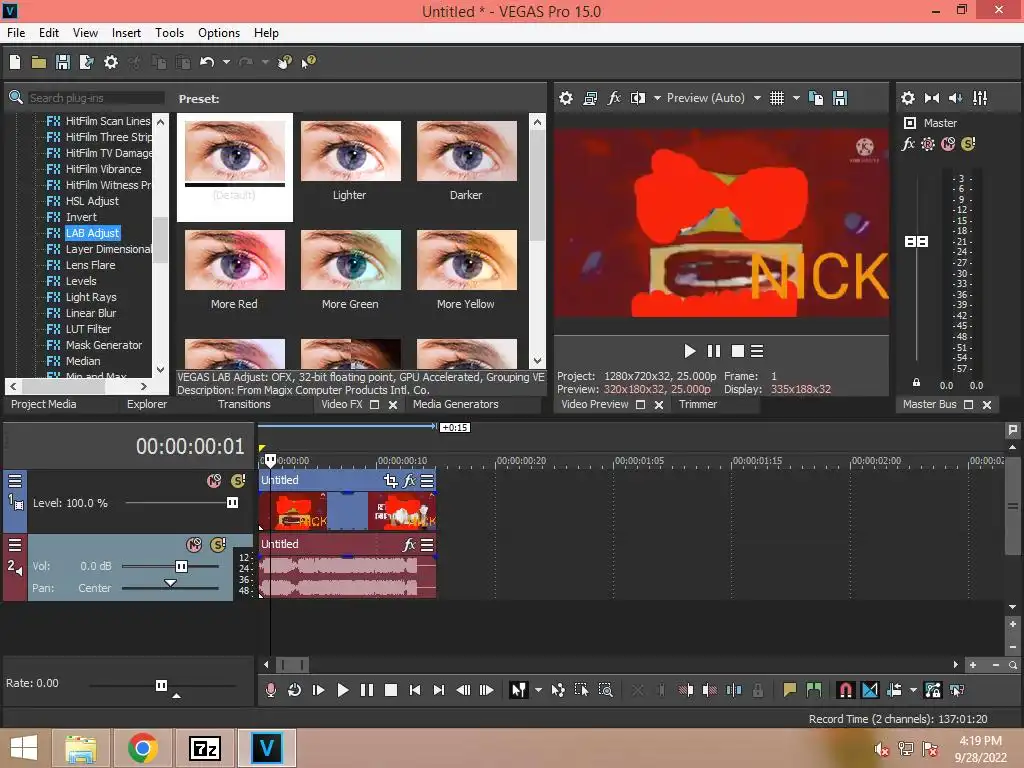Image resolution: width=1024 pixels, height=768 pixels.
Task: Open the Options menu
Action: point(219,33)
